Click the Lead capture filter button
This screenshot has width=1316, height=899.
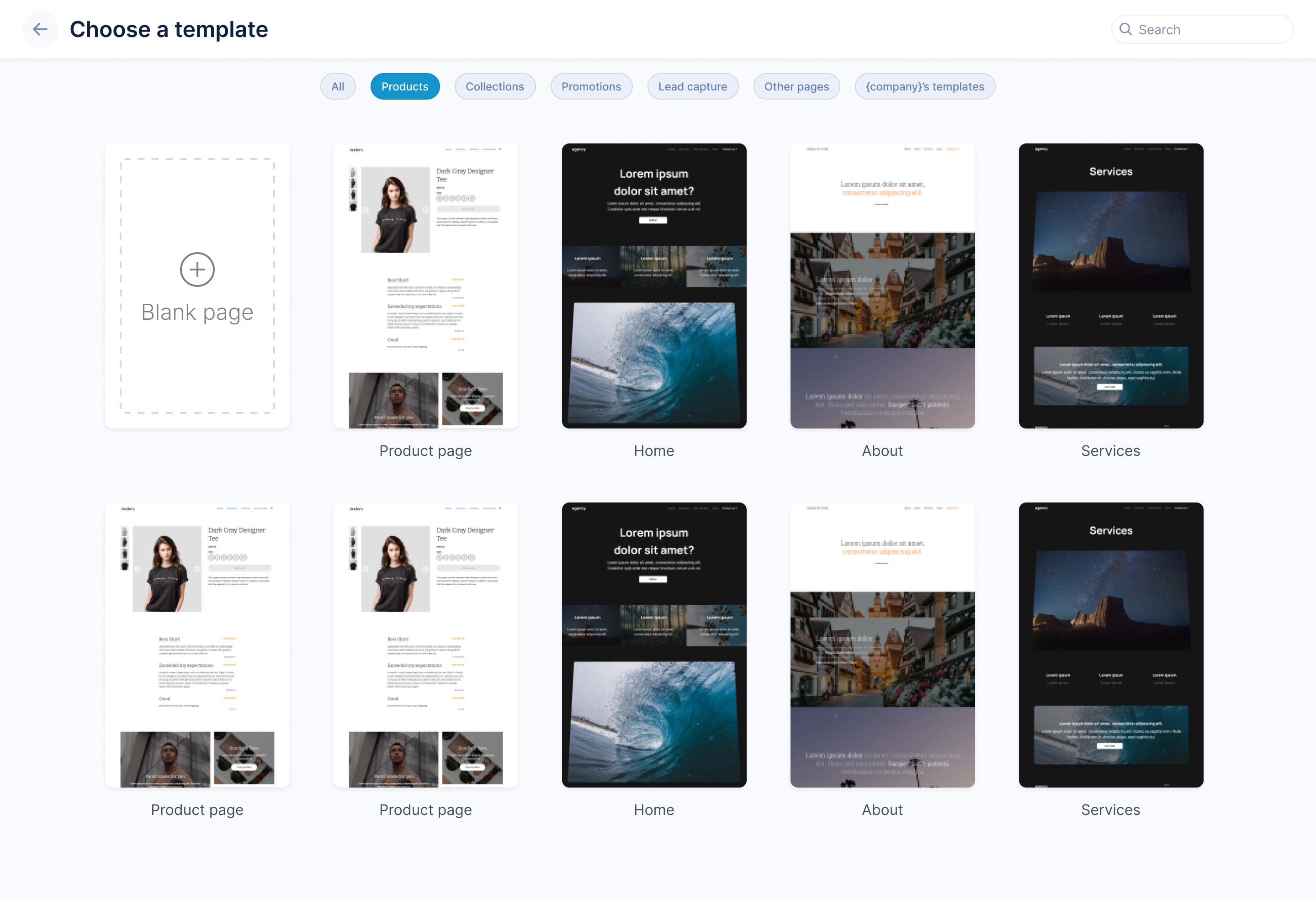click(x=693, y=86)
